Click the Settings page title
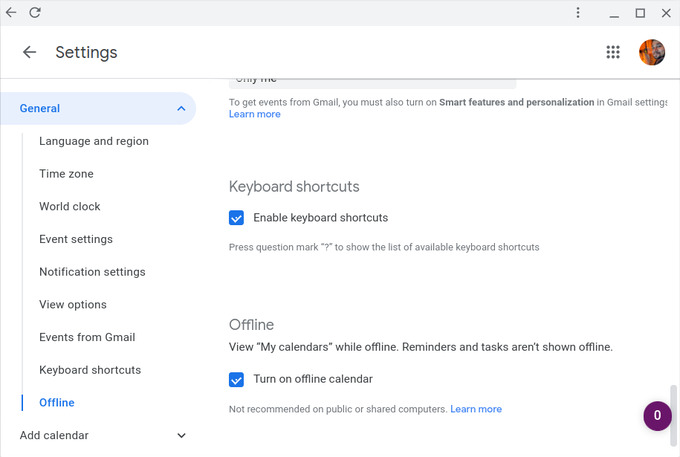 [86, 52]
